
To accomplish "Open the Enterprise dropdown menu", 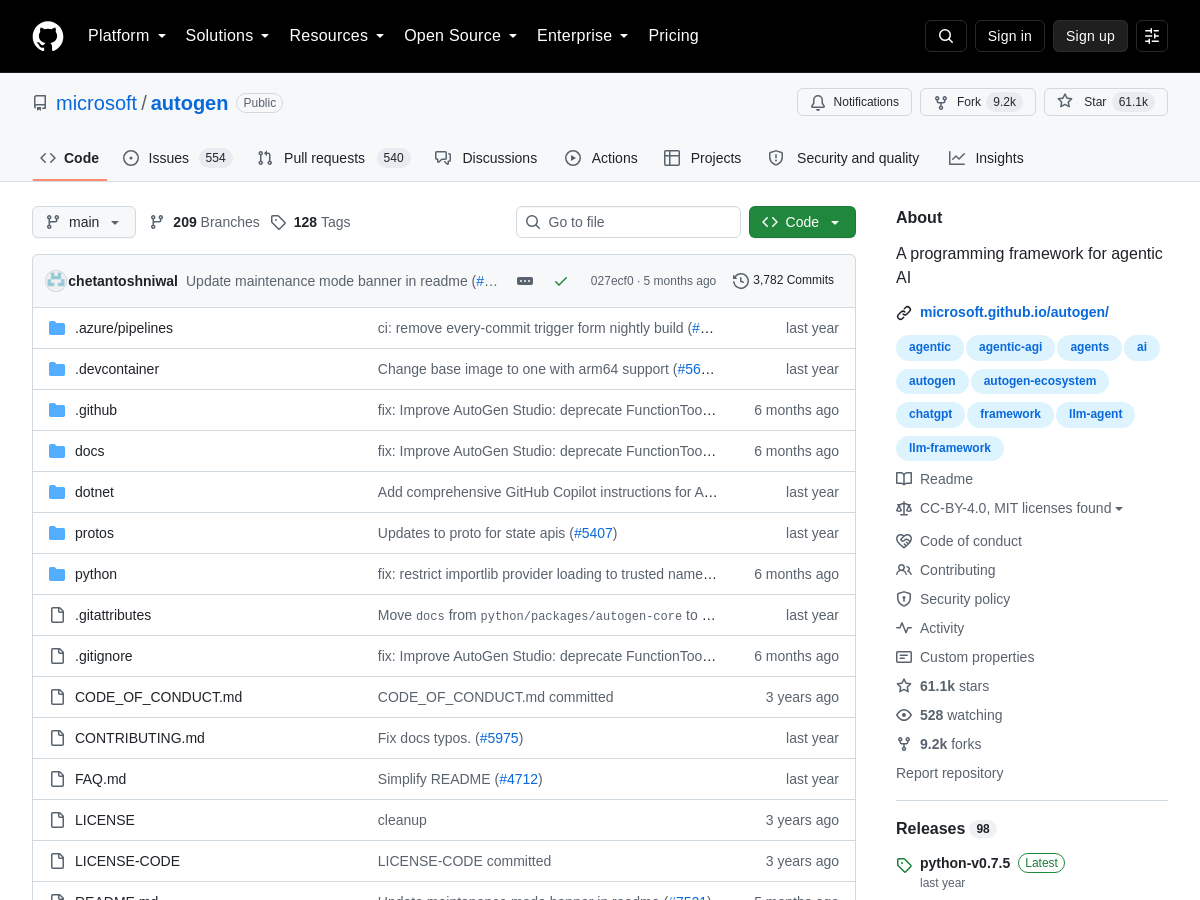I will pyautogui.click(x=583, y=36).
